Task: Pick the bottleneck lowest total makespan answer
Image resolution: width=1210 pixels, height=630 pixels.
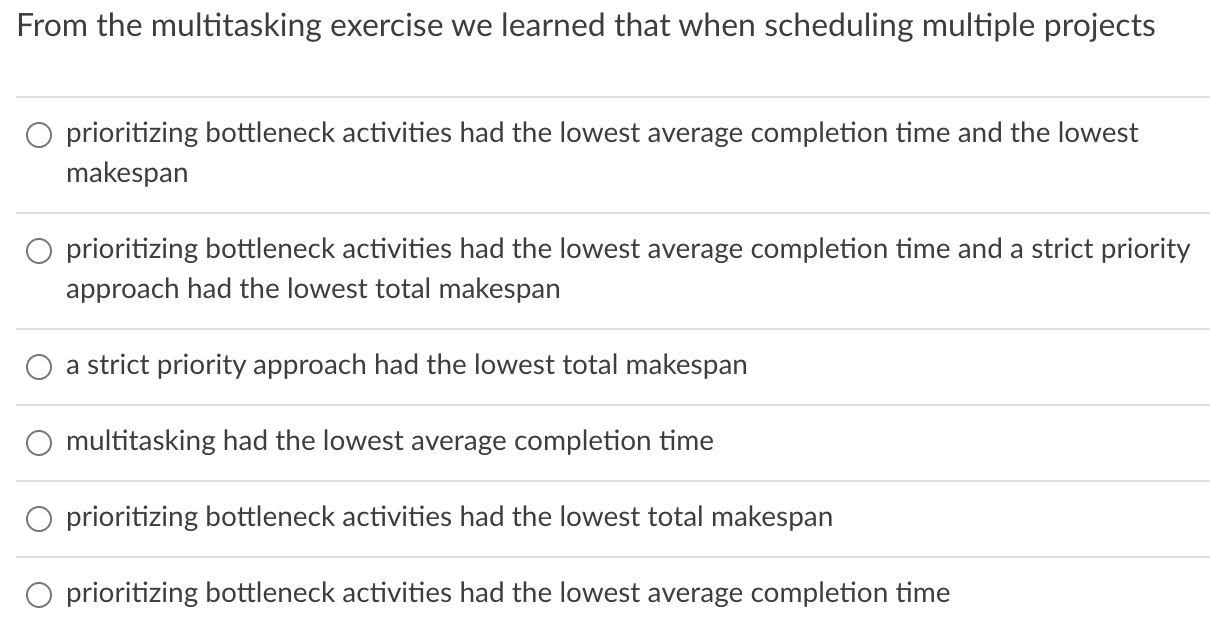Action: [39, 518]
